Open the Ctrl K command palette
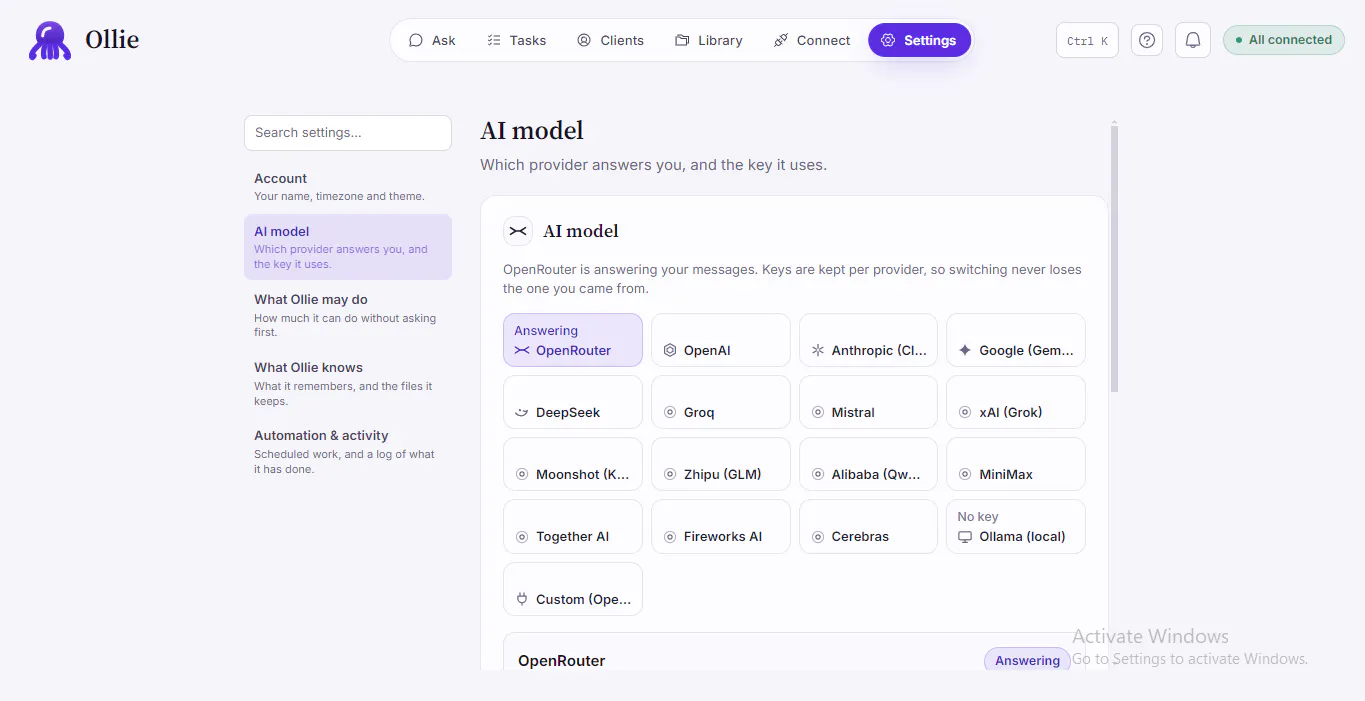 point(1087,40)
